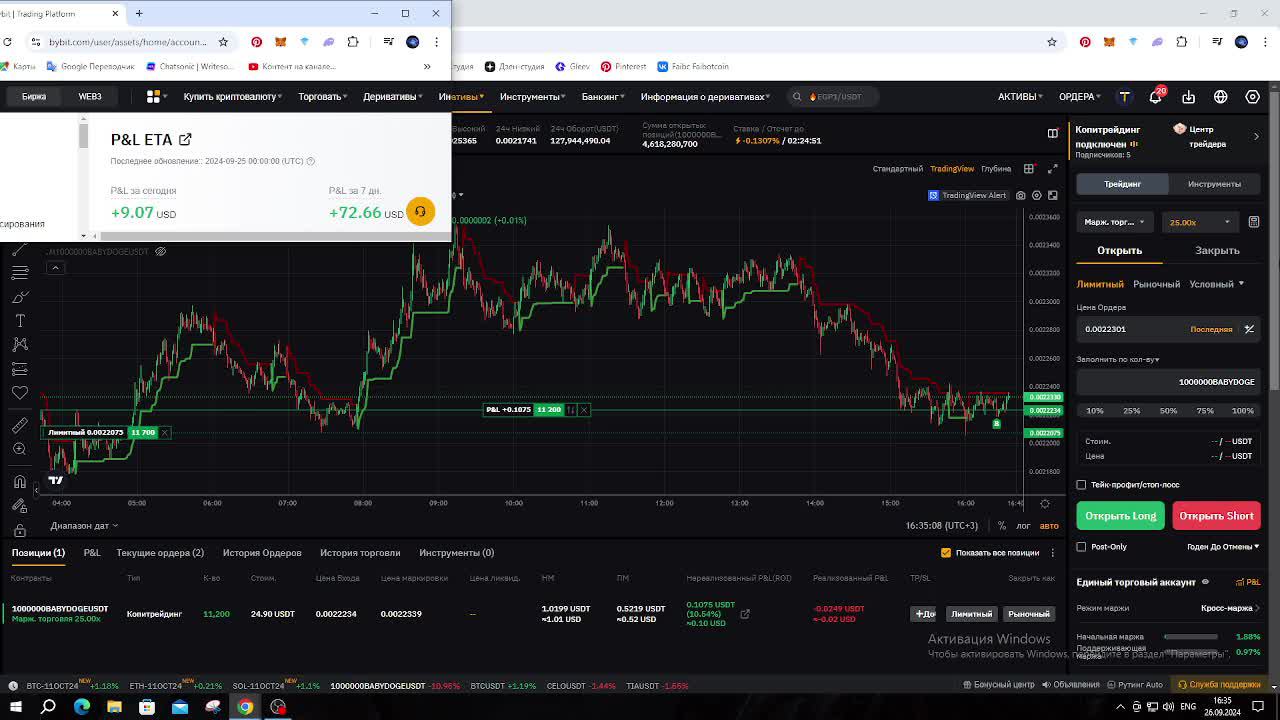
Task: Enable the Тейк-профит/стоп-лосс checkbox
Action: [1081, 485]
